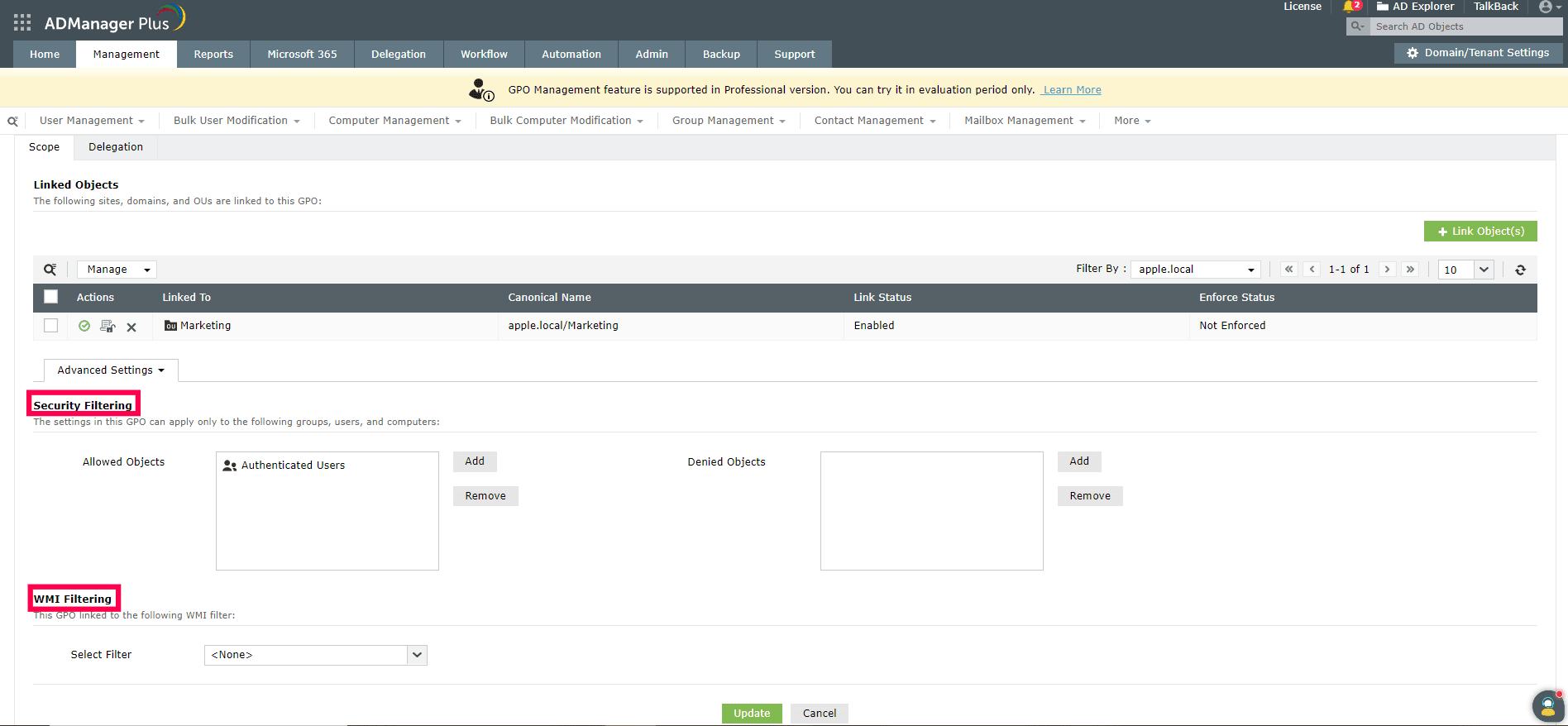Open the Filter By apple.local domain dropdown

(x=1196, y=270)
